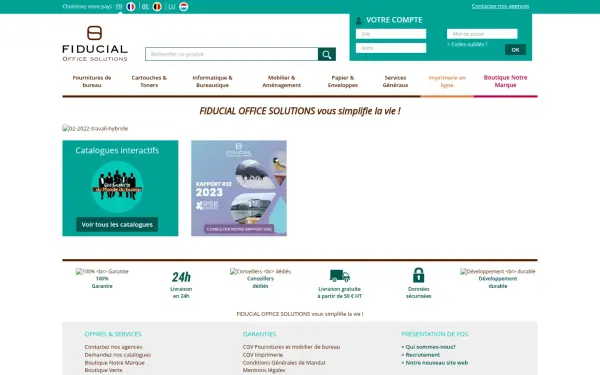Select the Belgium flag icon
600x375 pixels.
point(157,7)
